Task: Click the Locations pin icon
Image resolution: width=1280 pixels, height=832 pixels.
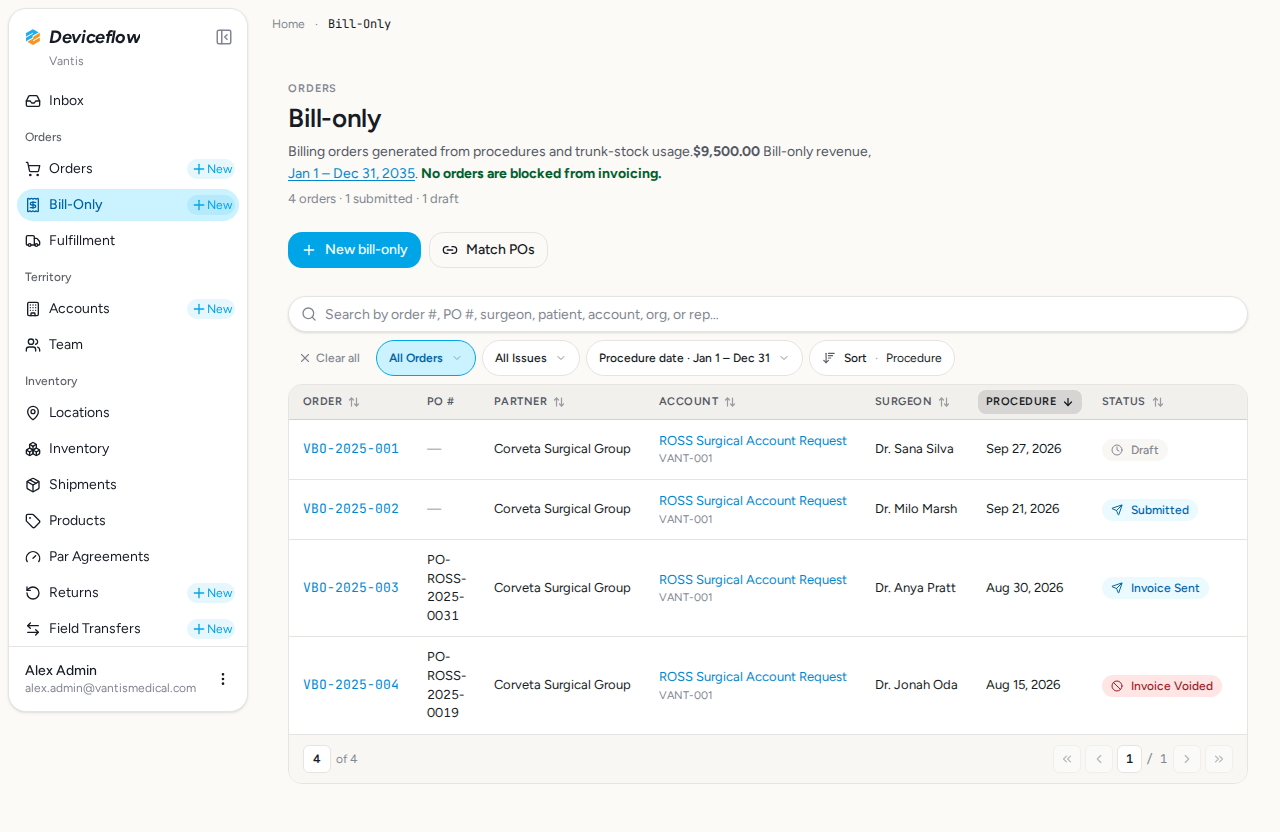Action: [33, 413]
